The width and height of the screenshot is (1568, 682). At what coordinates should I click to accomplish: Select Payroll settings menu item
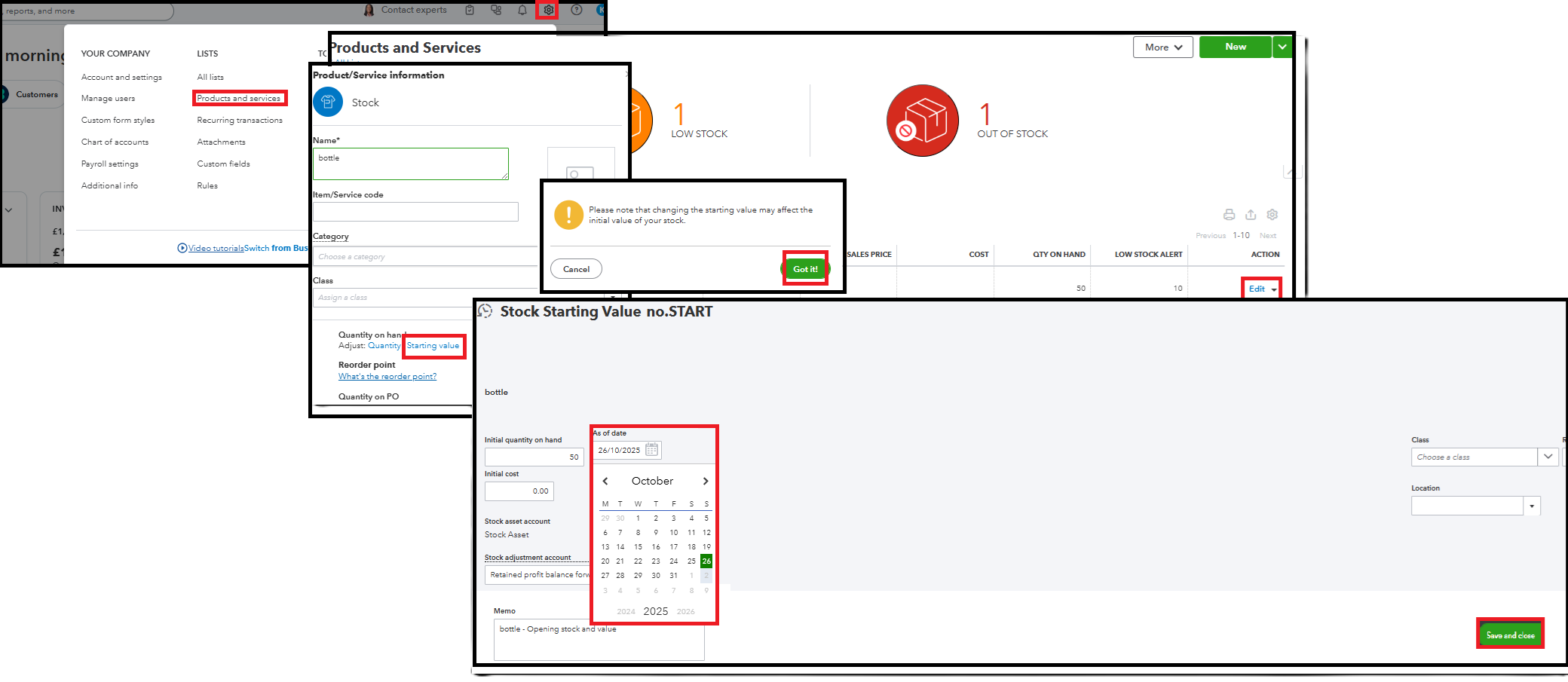coord(110,164)
